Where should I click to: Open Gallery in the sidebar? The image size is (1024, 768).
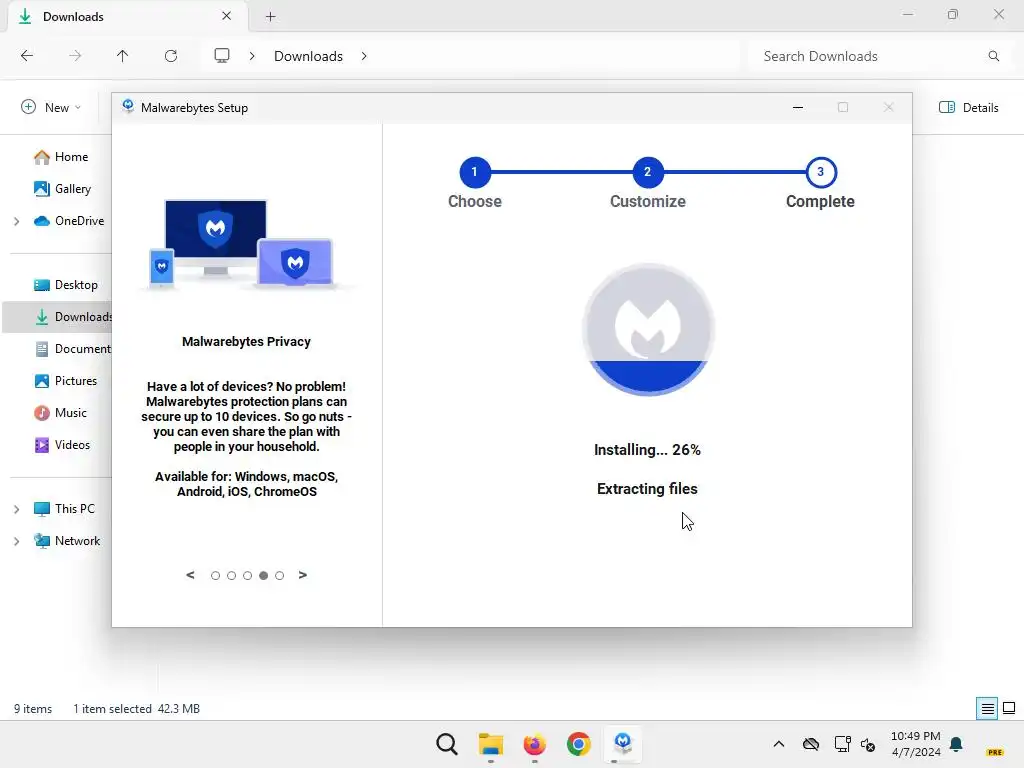click(x=62, y=189)
